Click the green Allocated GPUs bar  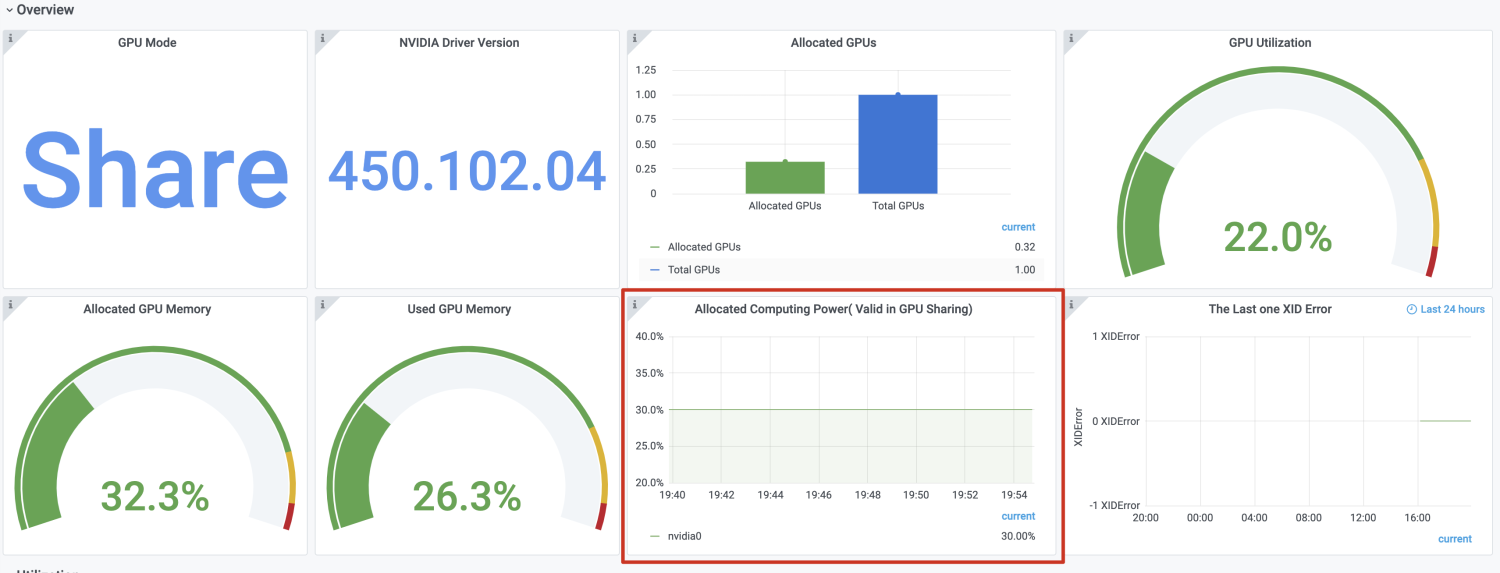point(785,177)
